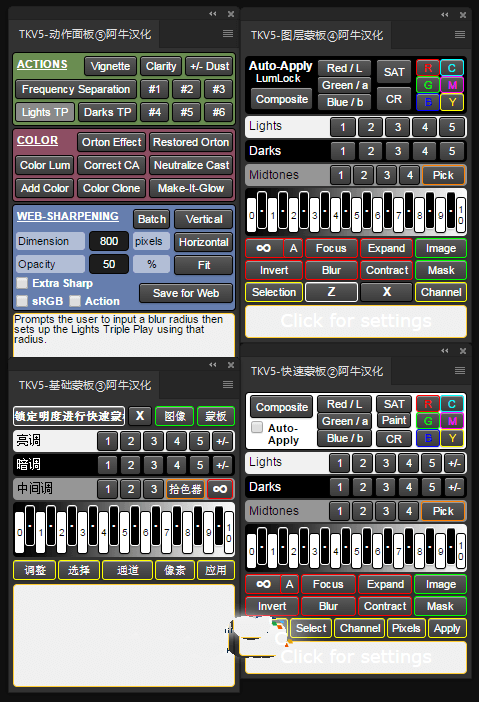The image size is (479, 702).
Task: Edit the Opacity value field showing 50
Action: [109, 264]
